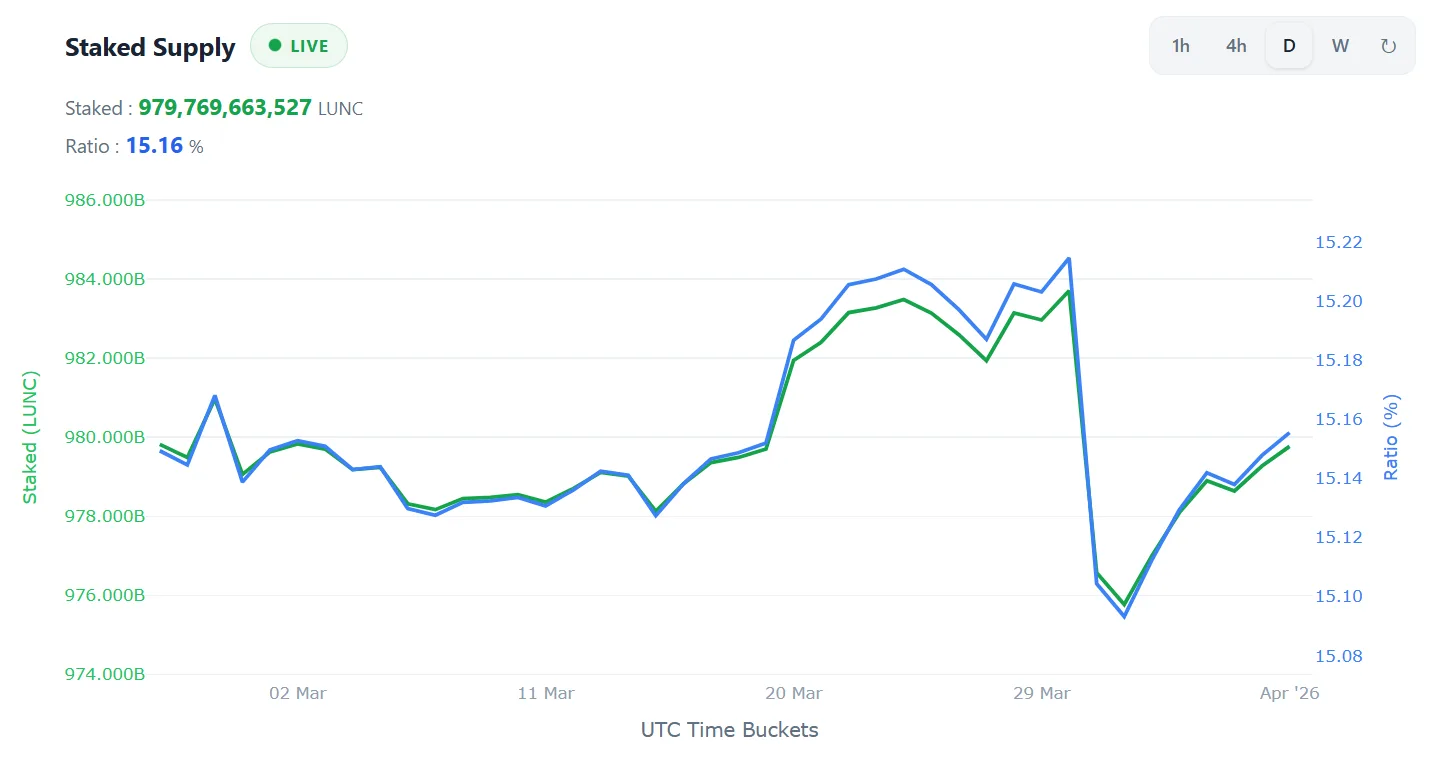Click the Apr '26 date tick
The width and height of the screenshot is (1430, 759).
tap(1289, 693)
